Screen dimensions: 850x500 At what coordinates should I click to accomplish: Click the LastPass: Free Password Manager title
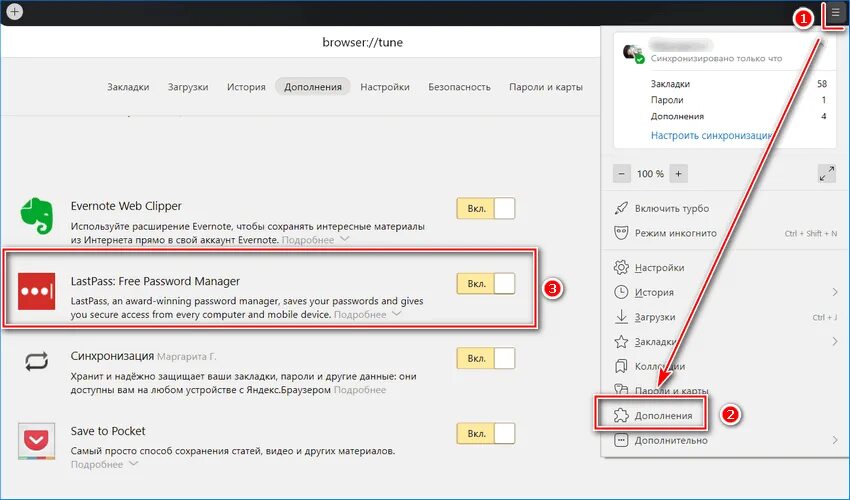tap(155, 281)
